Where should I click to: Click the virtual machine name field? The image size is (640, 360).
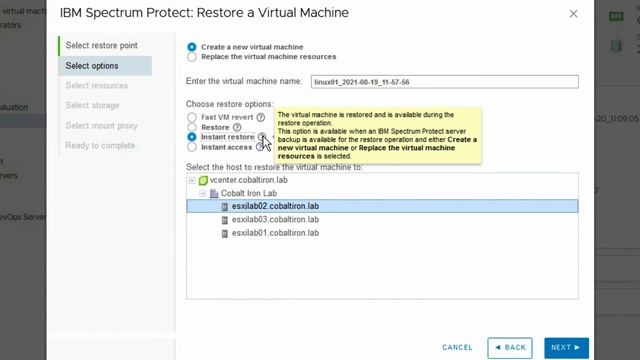click(444, 82)
